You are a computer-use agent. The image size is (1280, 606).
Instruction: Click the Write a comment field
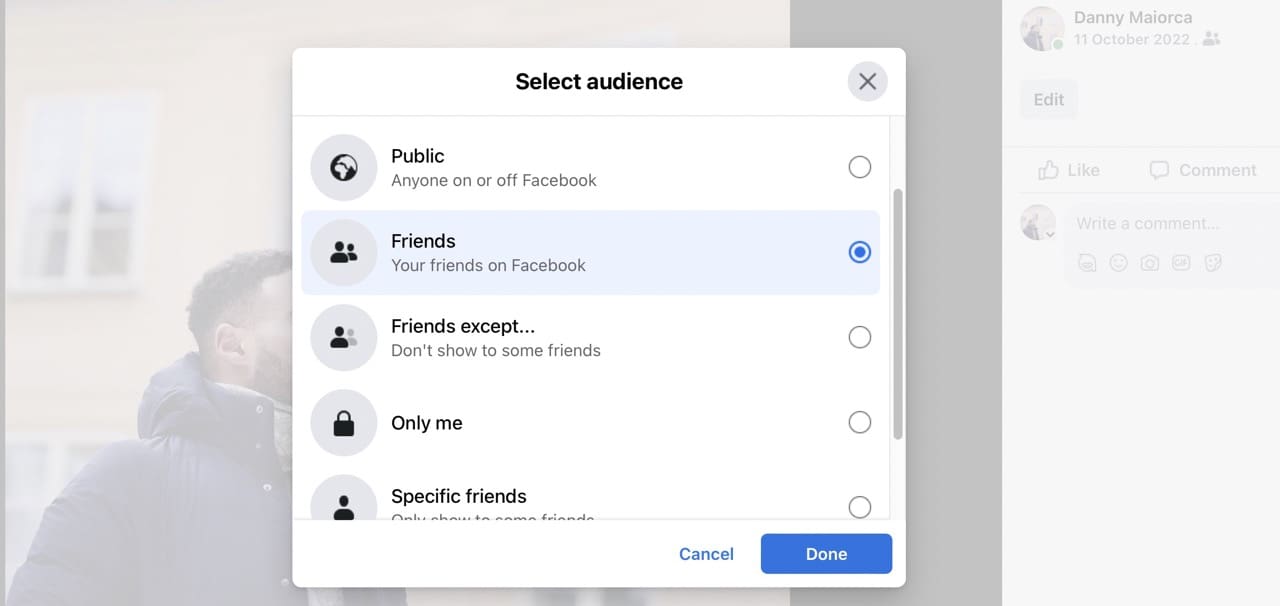tap(1148, 223)
